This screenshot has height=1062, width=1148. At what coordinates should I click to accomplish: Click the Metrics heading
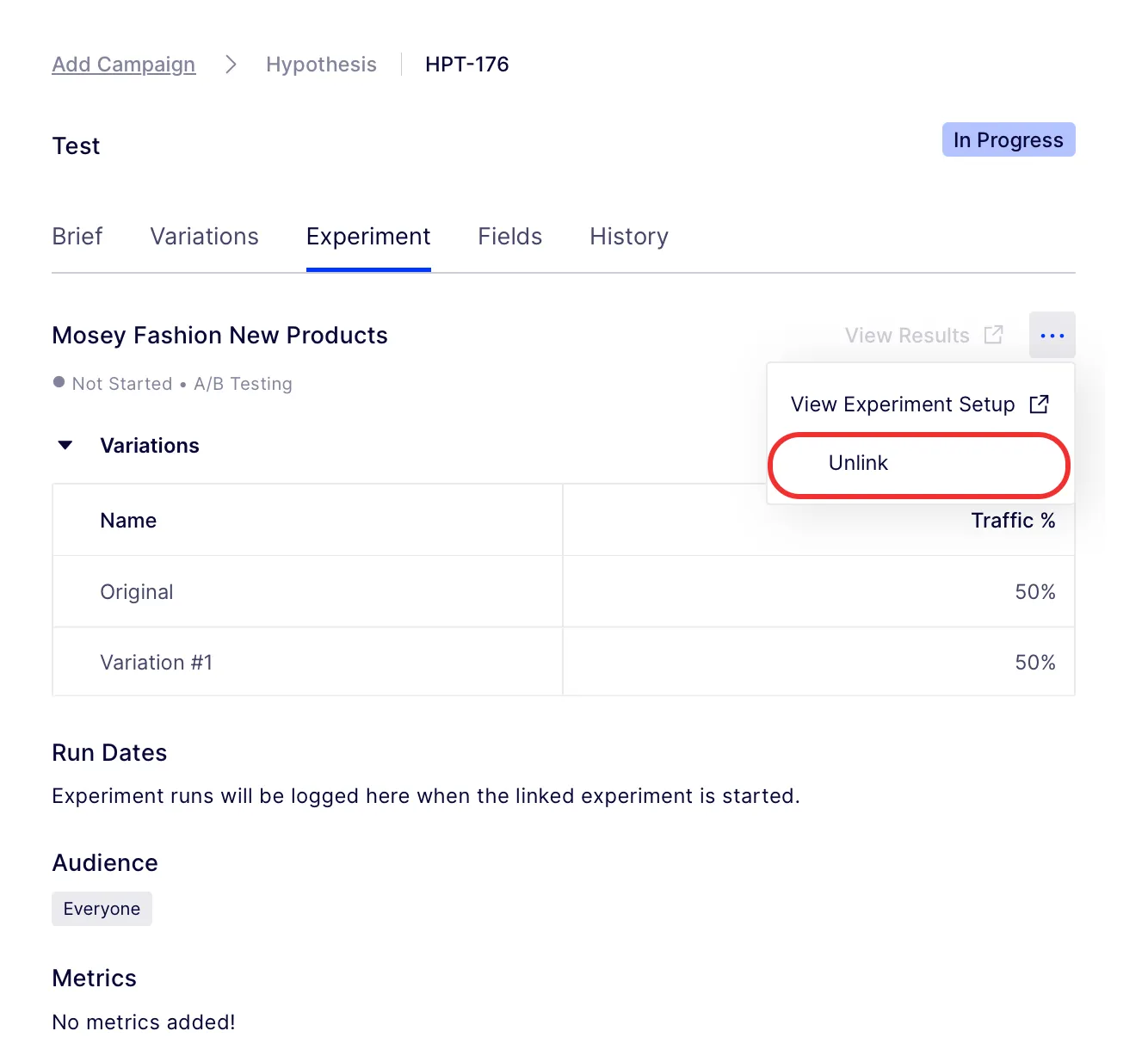coord(95,979)
